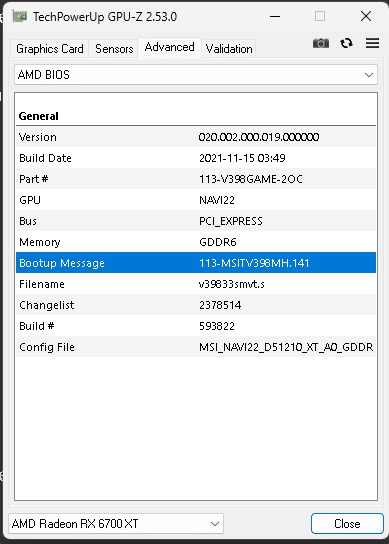Click the Close button
Image resolution: width=389 pixels, height=544 pixels.
(x=347, y=524)
